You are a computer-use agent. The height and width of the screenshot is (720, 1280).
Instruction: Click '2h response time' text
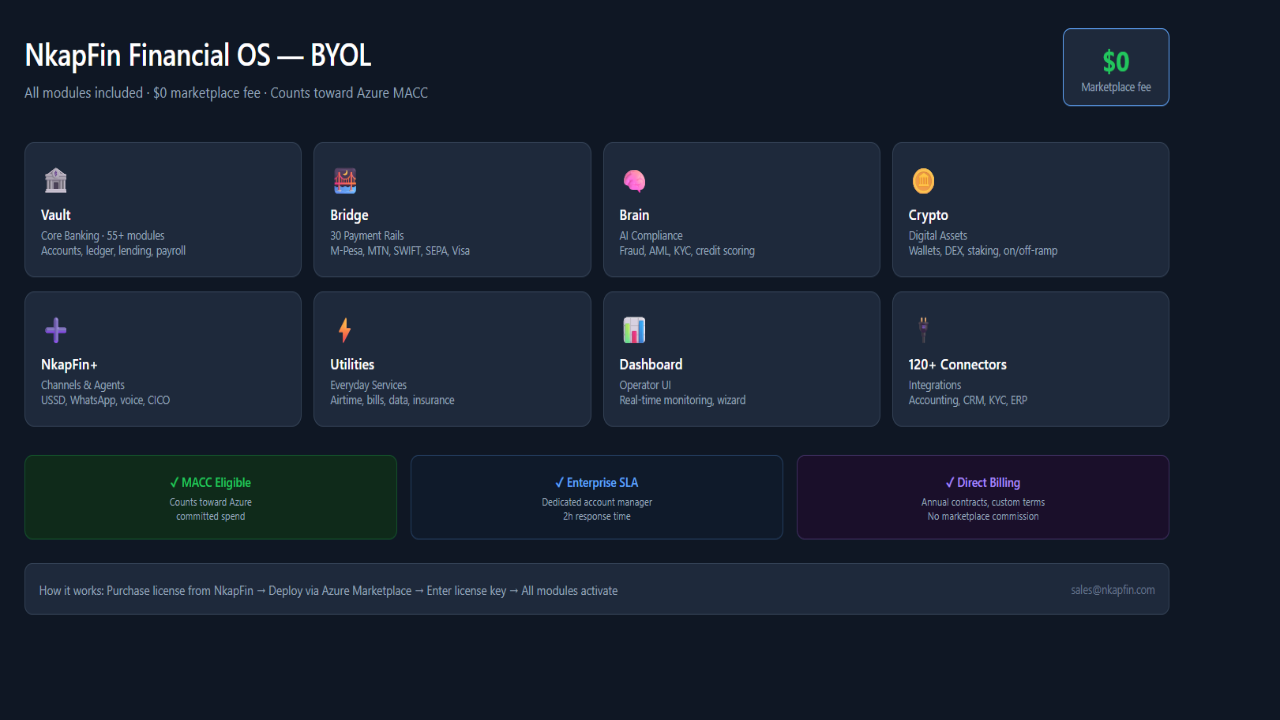coord(597,516)
